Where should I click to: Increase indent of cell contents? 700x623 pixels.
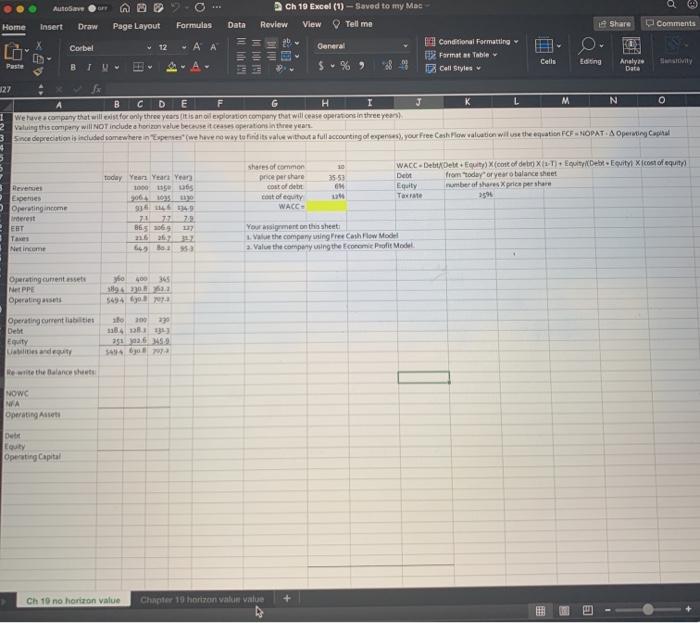coord(256,70)
